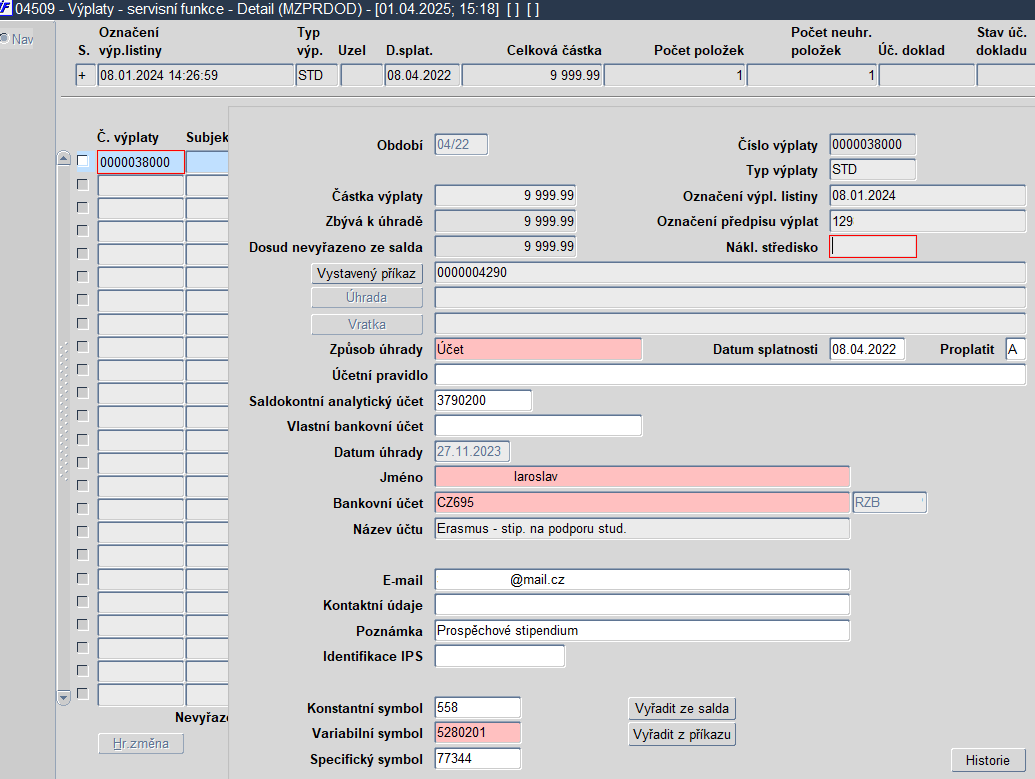Image resolution: width=1035 pixels, height=779 pixels.
Task: Focus the Nákl. středisko field
Action: point(872,246)
